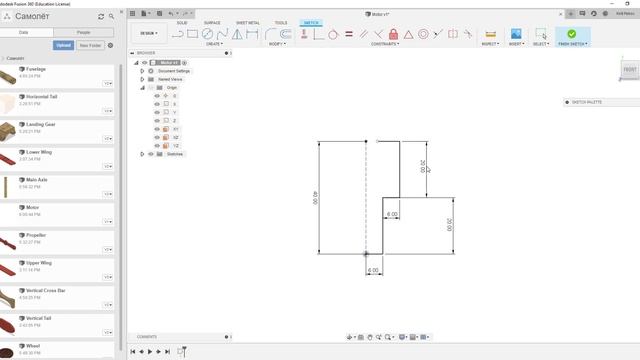Switch to the Surface tab
Image resolution: width=640 pixels, height=360 pixels.
tap(212, 23)
